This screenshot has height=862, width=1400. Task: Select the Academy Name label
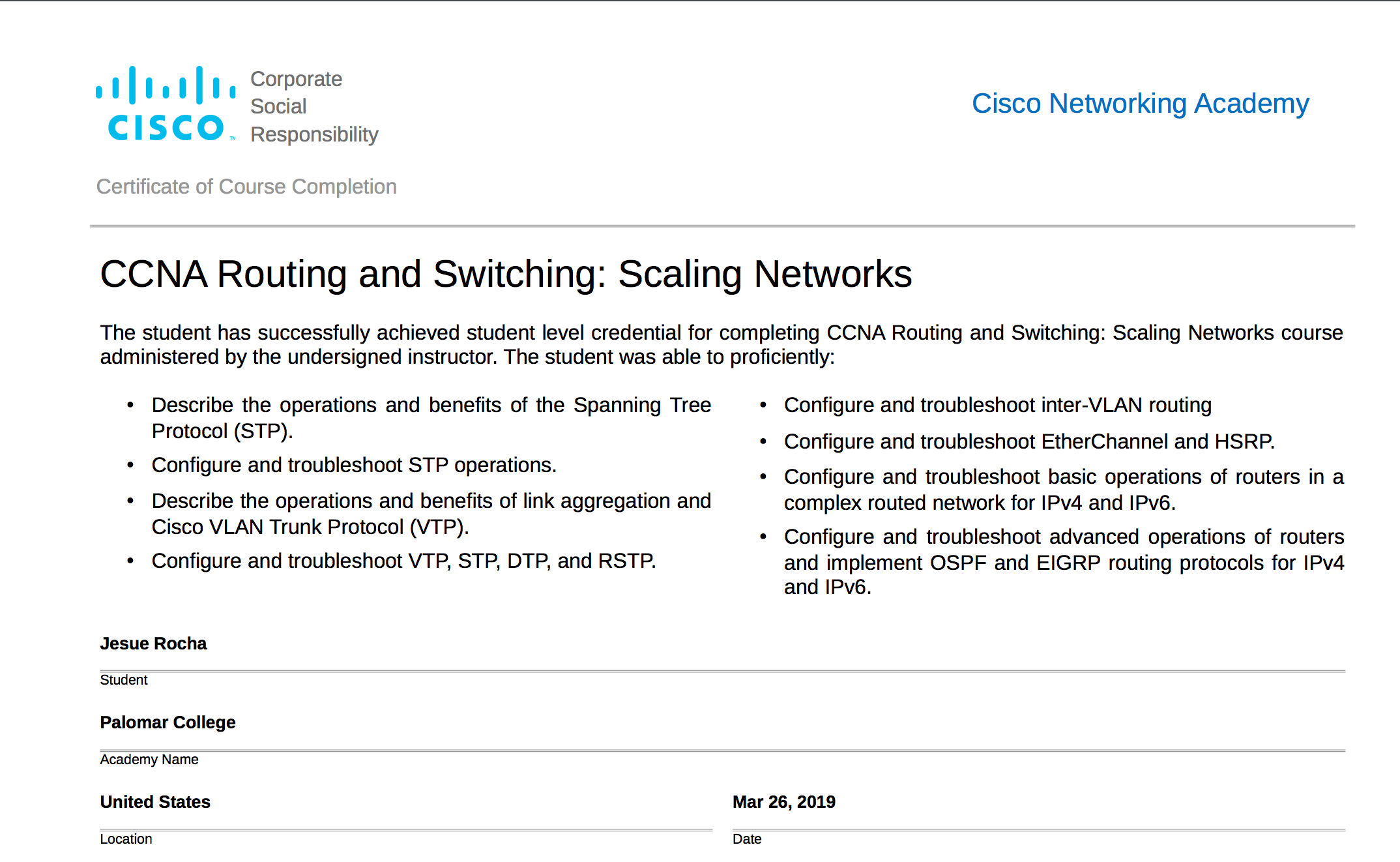tap(149, 759)
